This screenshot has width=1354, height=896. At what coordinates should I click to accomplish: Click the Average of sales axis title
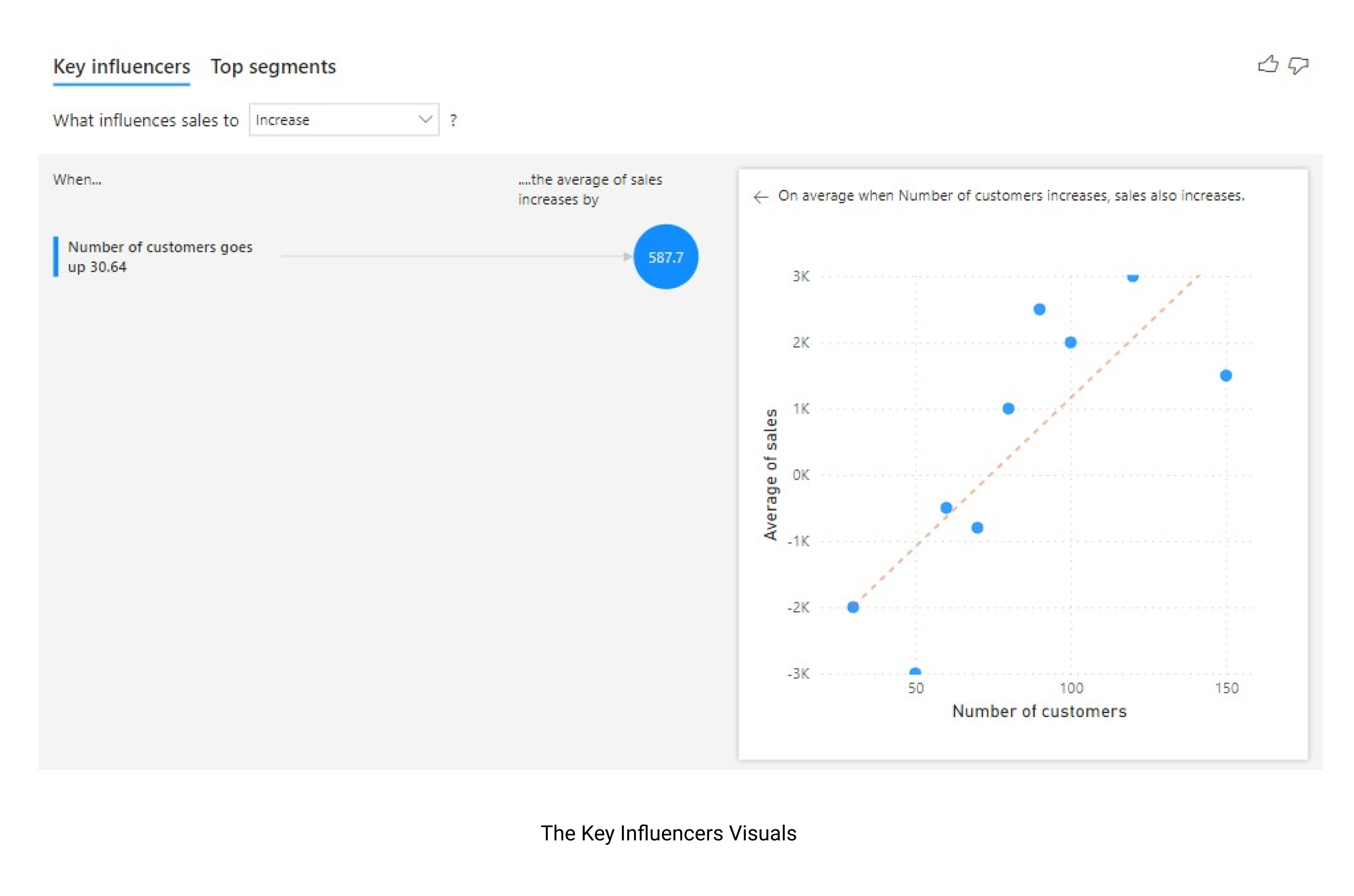(x=770, y=474)
